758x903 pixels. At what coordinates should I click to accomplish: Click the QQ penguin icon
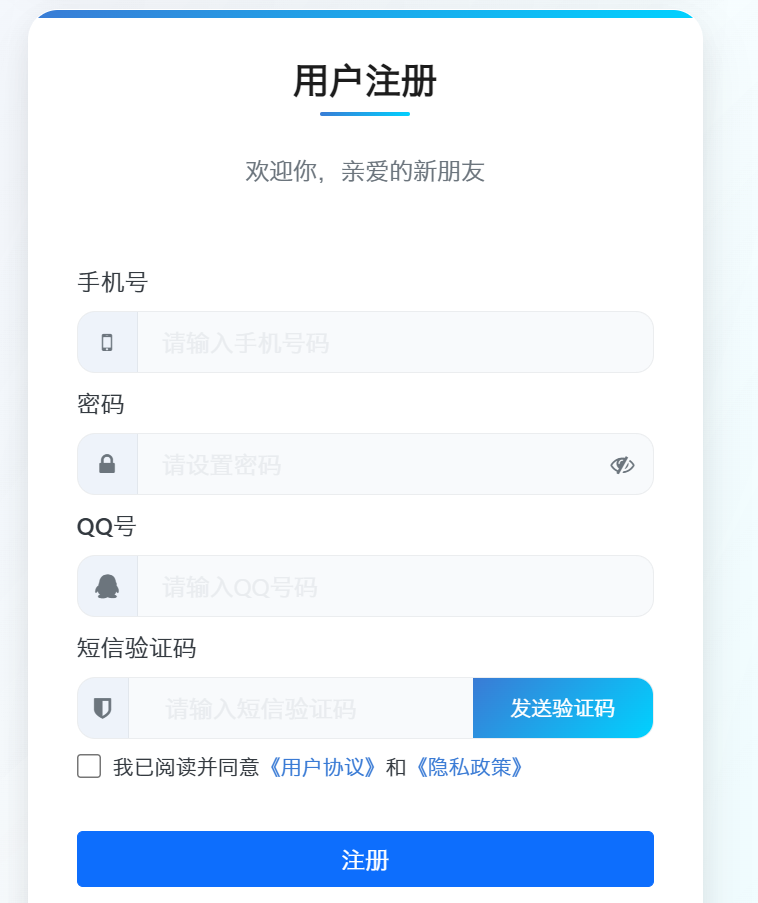point(107,586)
